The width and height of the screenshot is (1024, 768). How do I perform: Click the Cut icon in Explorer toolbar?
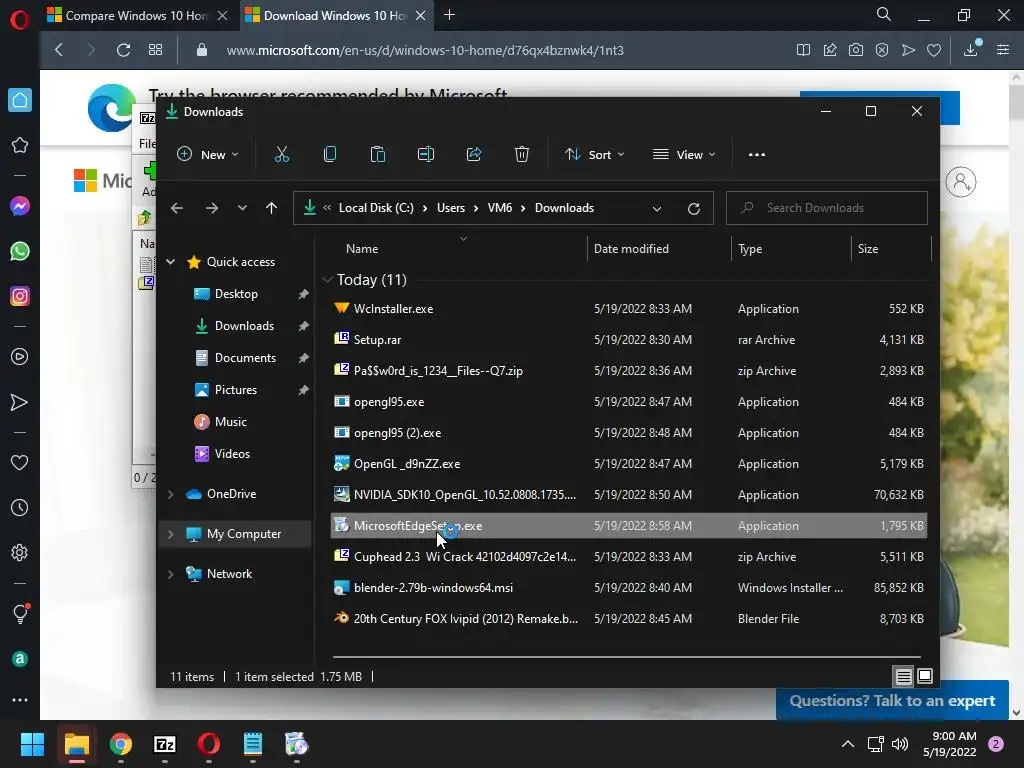(281, 155)
